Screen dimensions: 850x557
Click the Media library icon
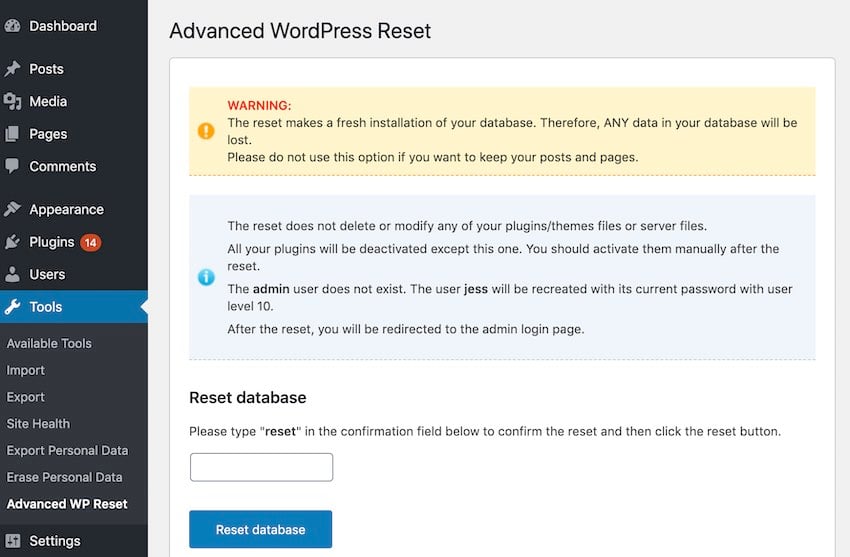[12, 101]
